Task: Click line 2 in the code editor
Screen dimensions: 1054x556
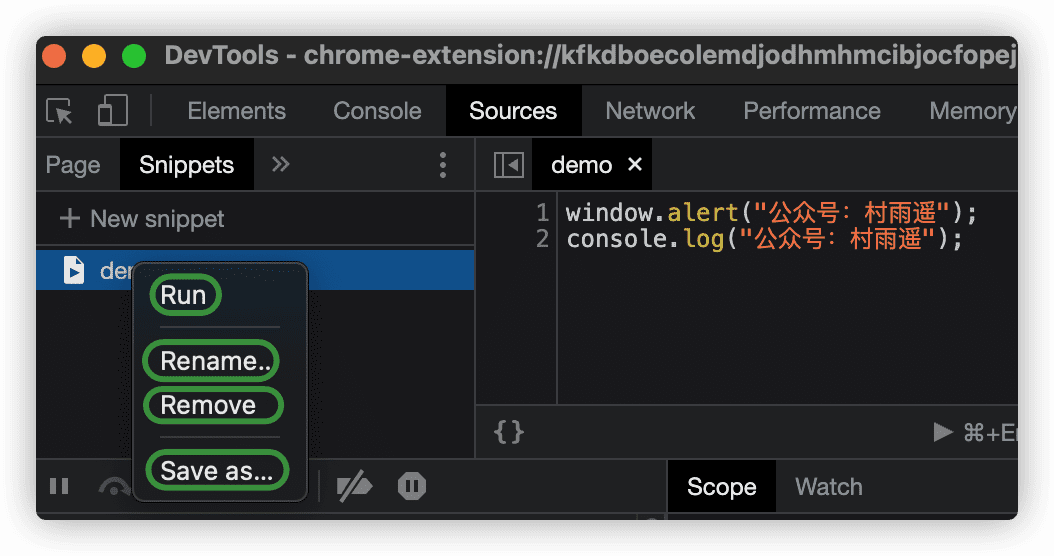Action: pyautogui.click(x=763, y=239)
